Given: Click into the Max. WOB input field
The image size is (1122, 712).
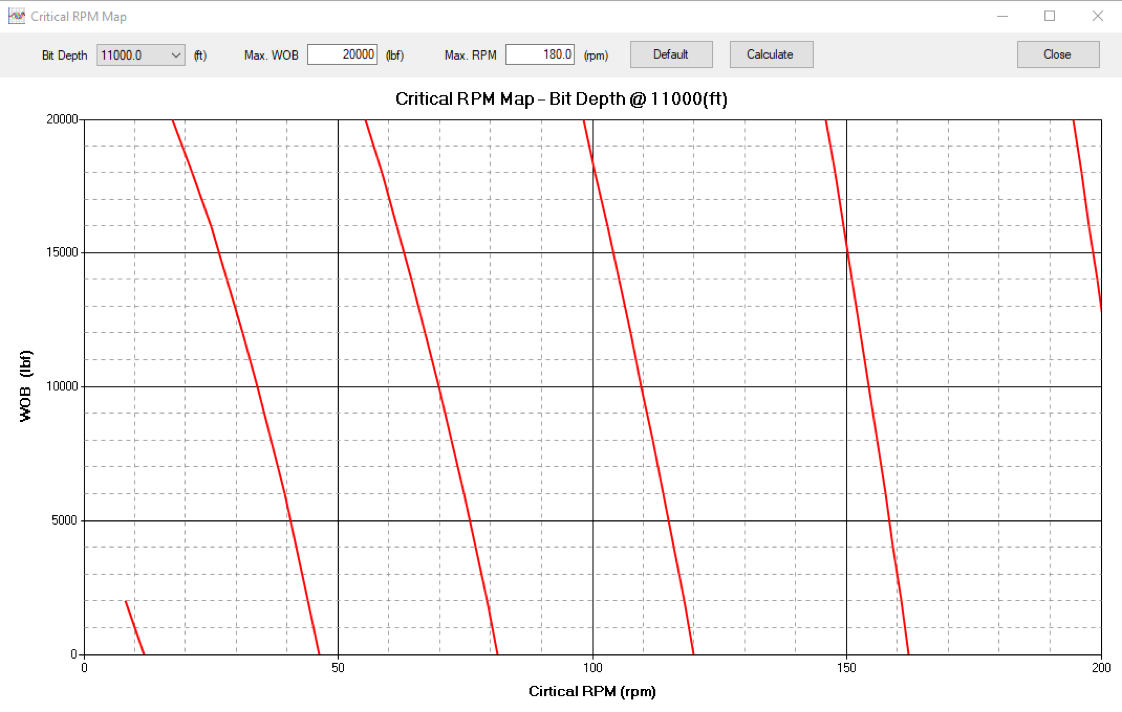Looking at the screenshot, I should point(342,55).
